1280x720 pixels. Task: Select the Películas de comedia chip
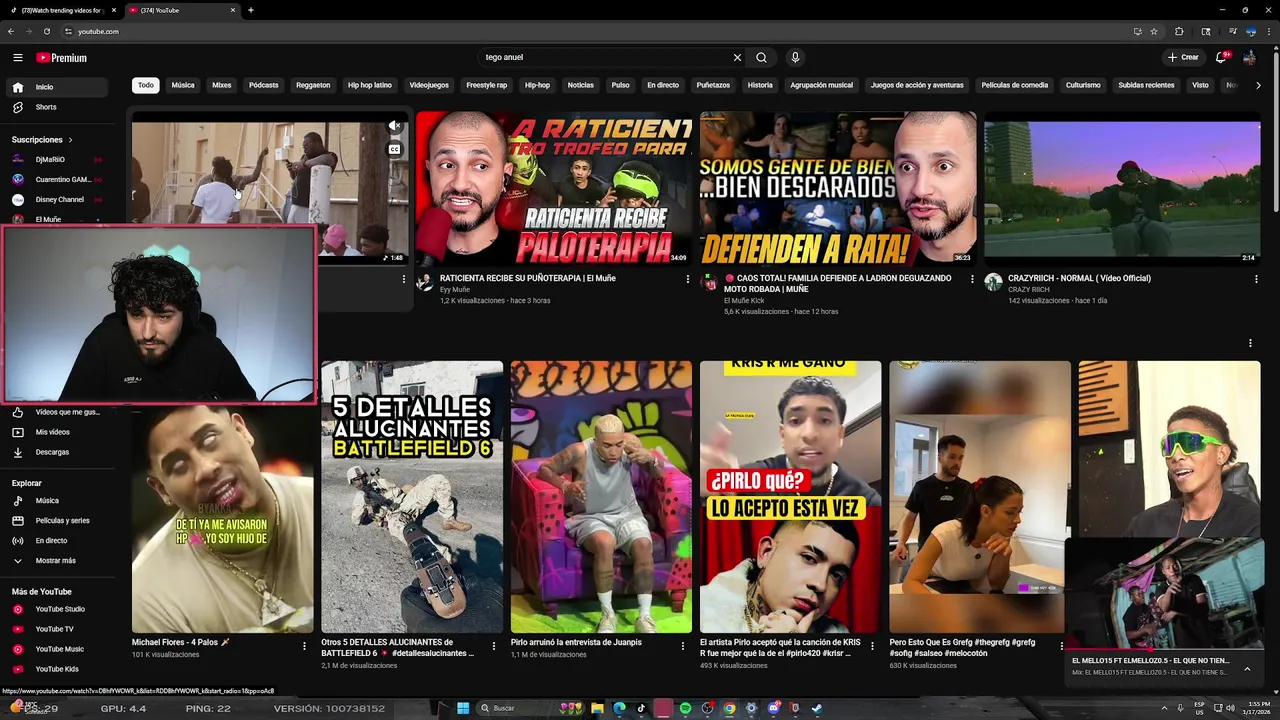(x=1015, y=85)
